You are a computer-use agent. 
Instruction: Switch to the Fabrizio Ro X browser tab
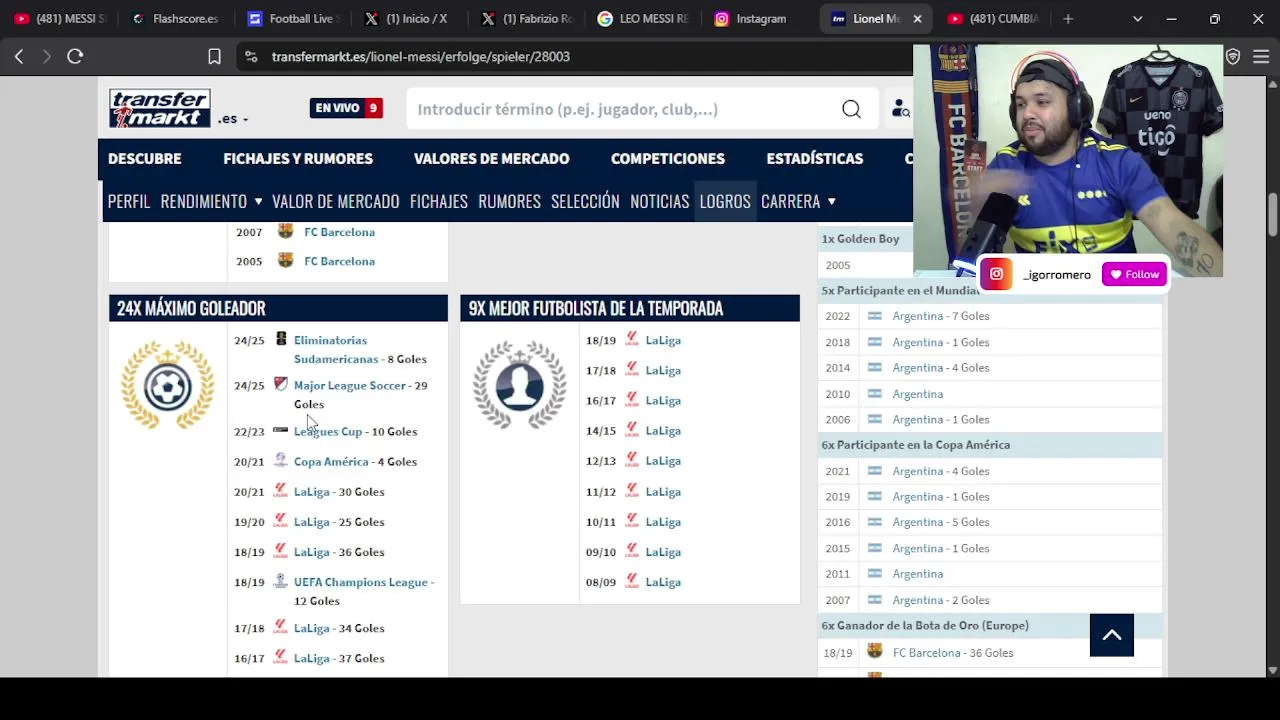coord(526,18)
